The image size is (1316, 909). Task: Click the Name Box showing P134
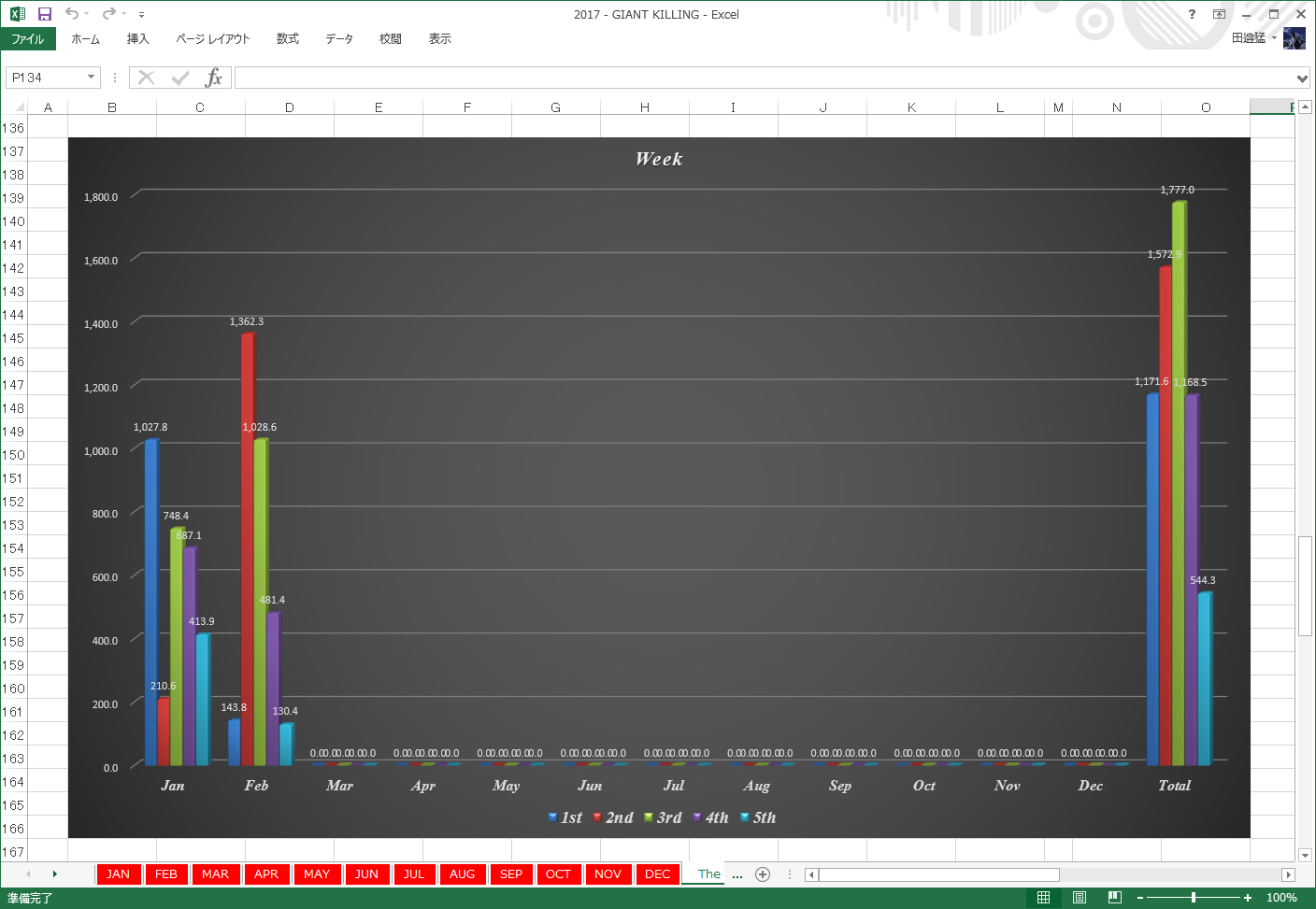point(45,78)
